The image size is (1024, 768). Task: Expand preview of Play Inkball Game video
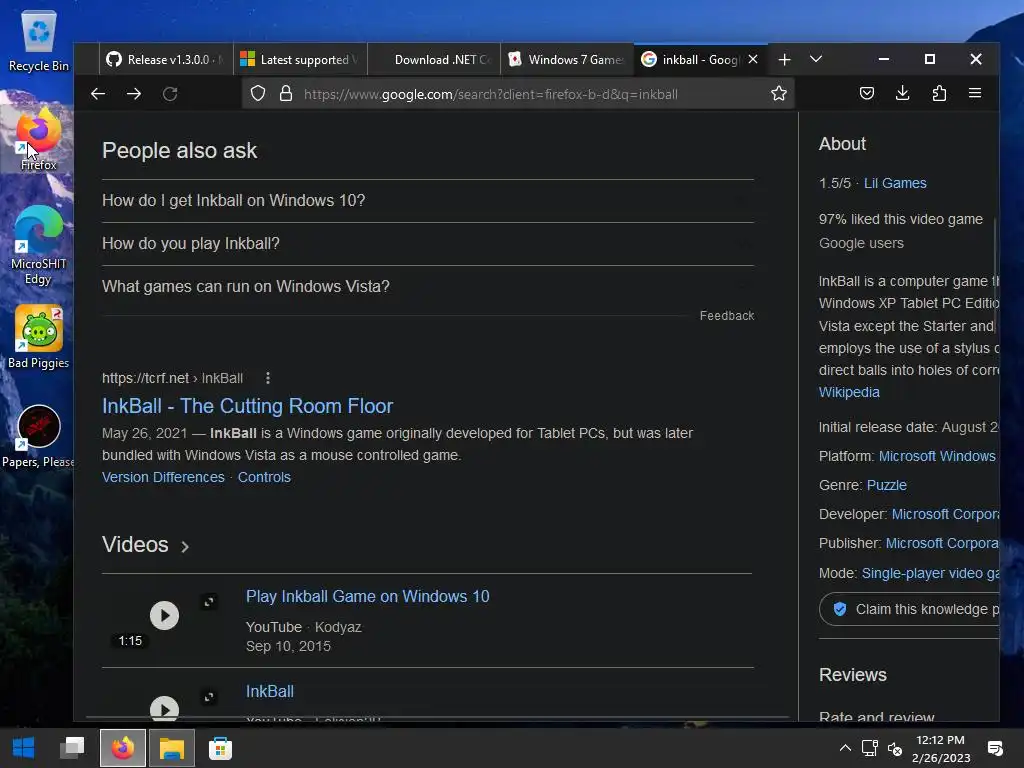coord(209,601)
